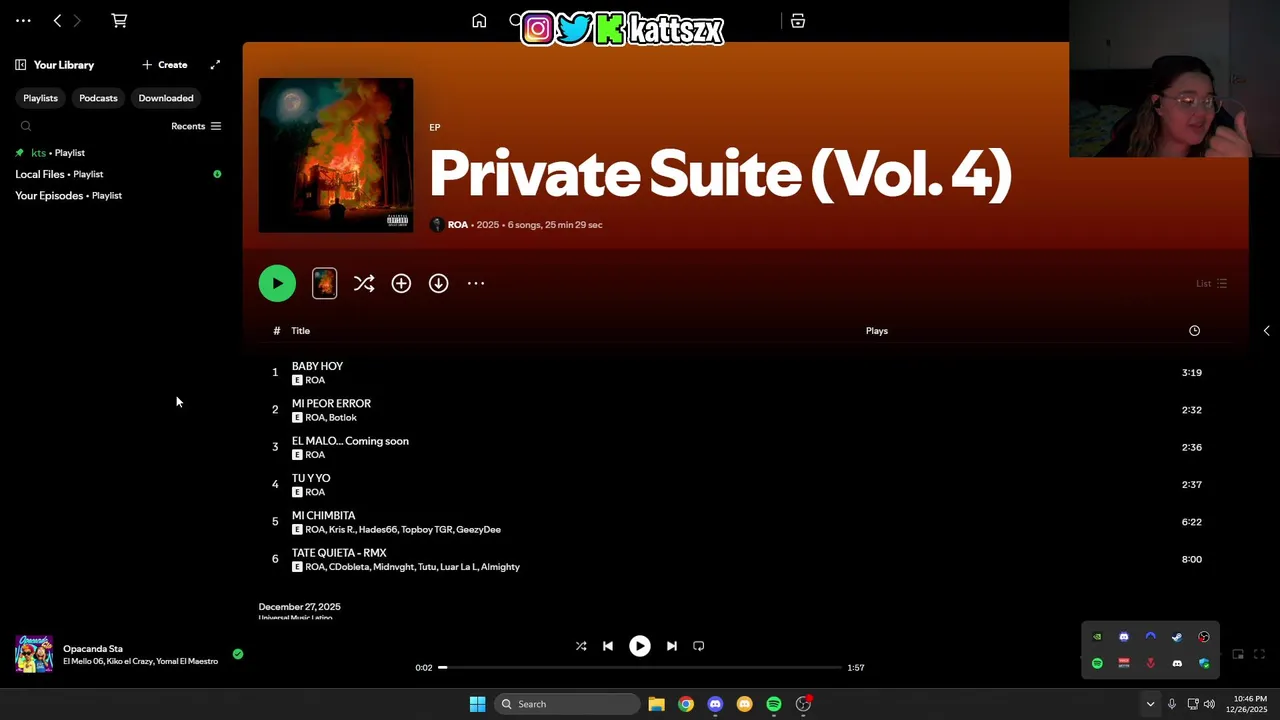
Task: Open Steam from the tray overflow
Action: pyautogui.click(x=1177, y=637)
